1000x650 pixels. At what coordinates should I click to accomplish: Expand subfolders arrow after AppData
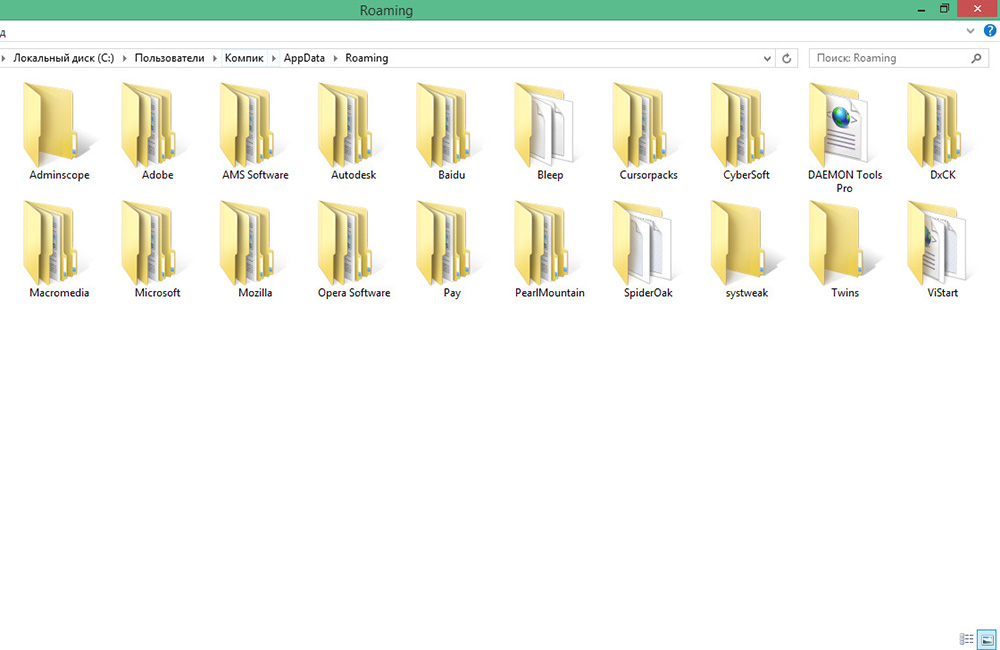(335, 58)
